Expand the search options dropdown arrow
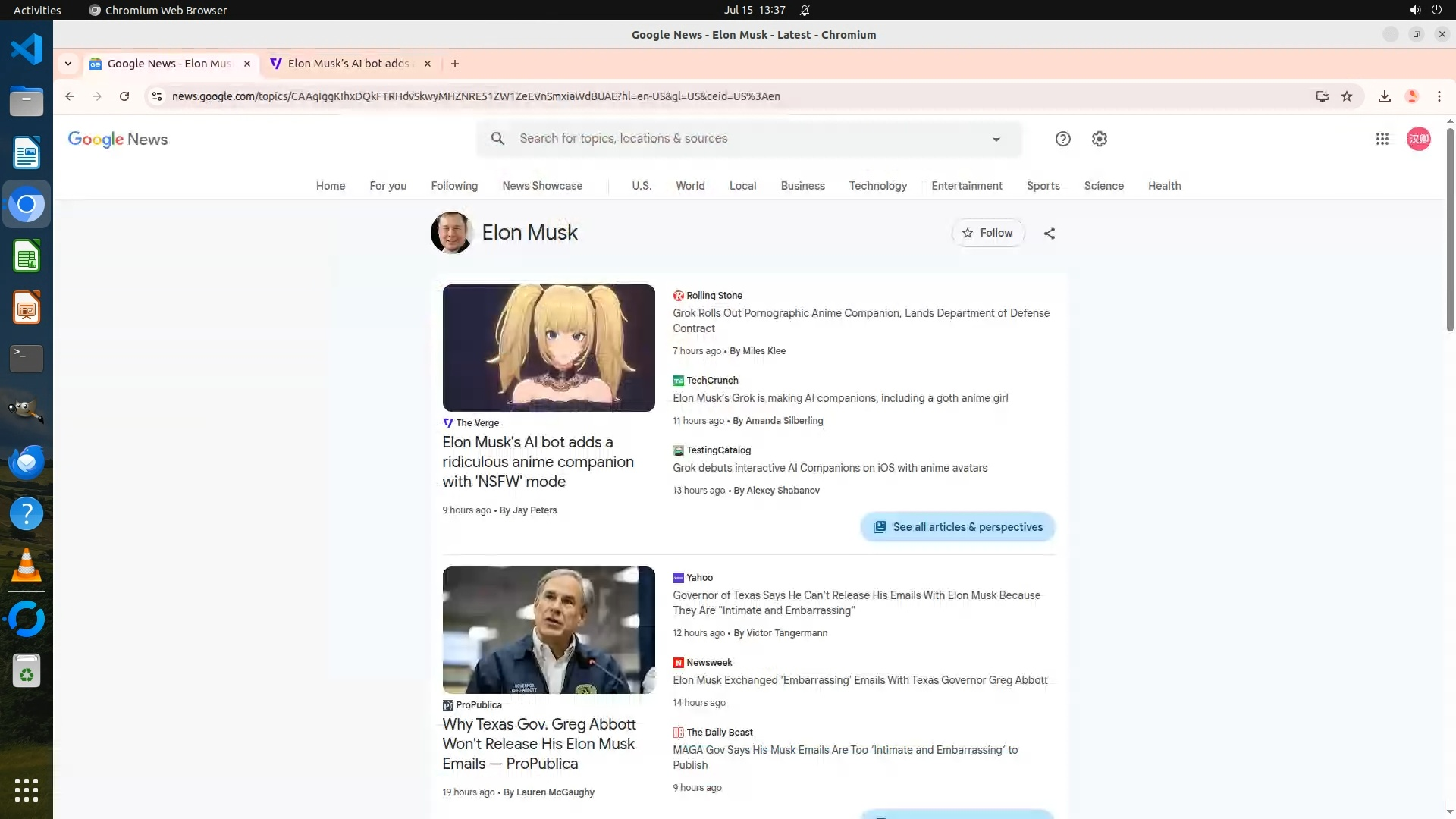The image size is (1456, 819). point(996,140)
